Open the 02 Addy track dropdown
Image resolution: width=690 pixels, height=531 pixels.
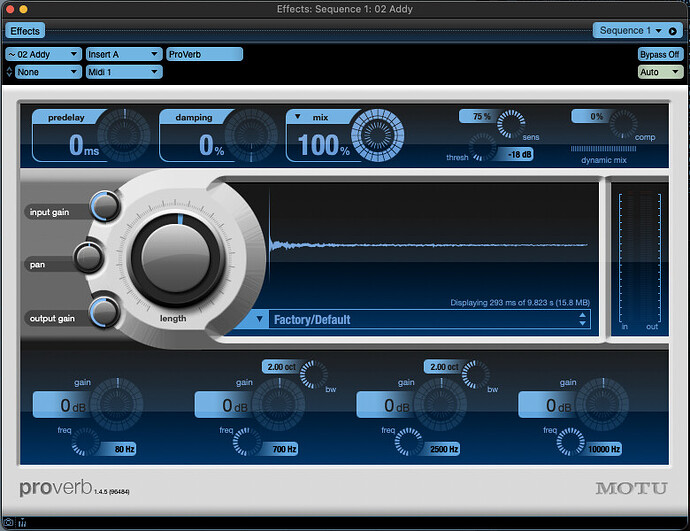click(43, 55)
